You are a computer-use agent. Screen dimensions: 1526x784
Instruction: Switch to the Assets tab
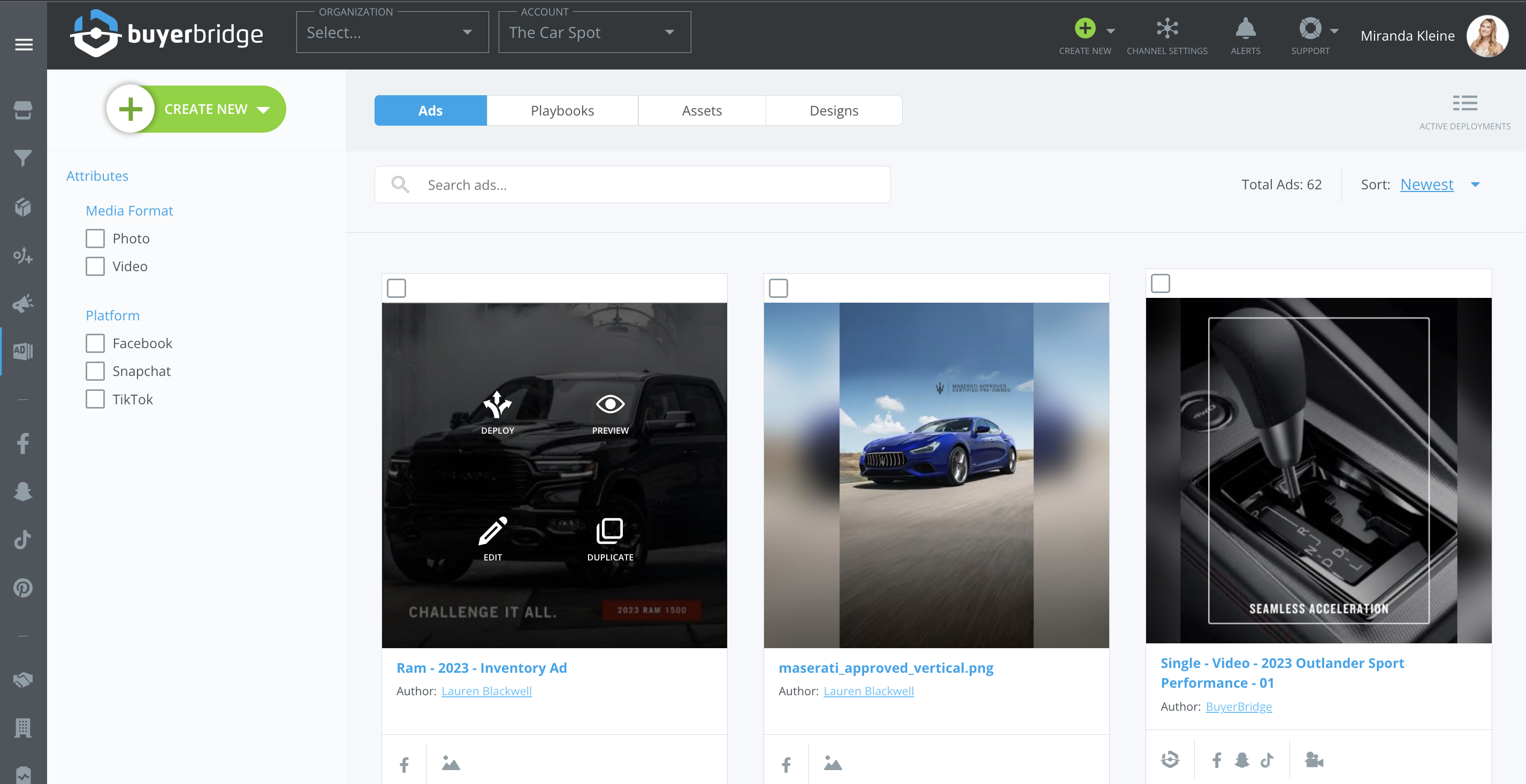coord(701,110)
